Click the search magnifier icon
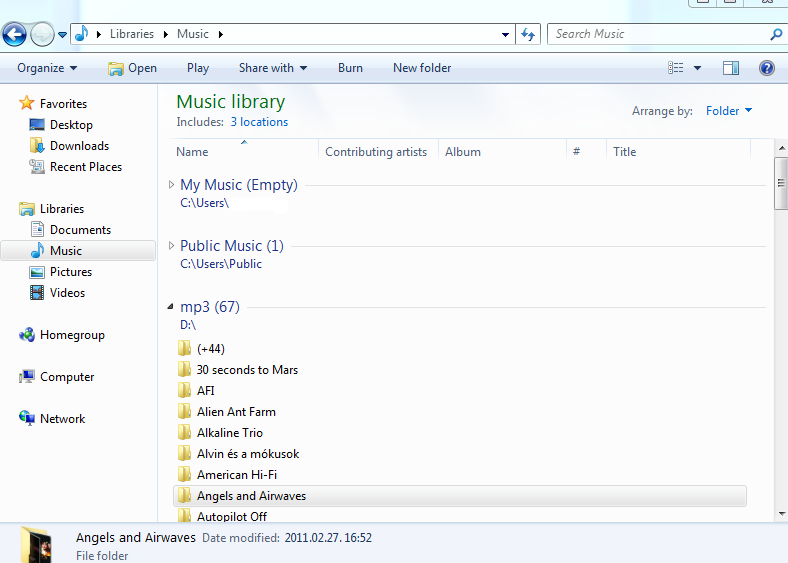Screen dimensions: 788x563 click(x=776, y=34)
